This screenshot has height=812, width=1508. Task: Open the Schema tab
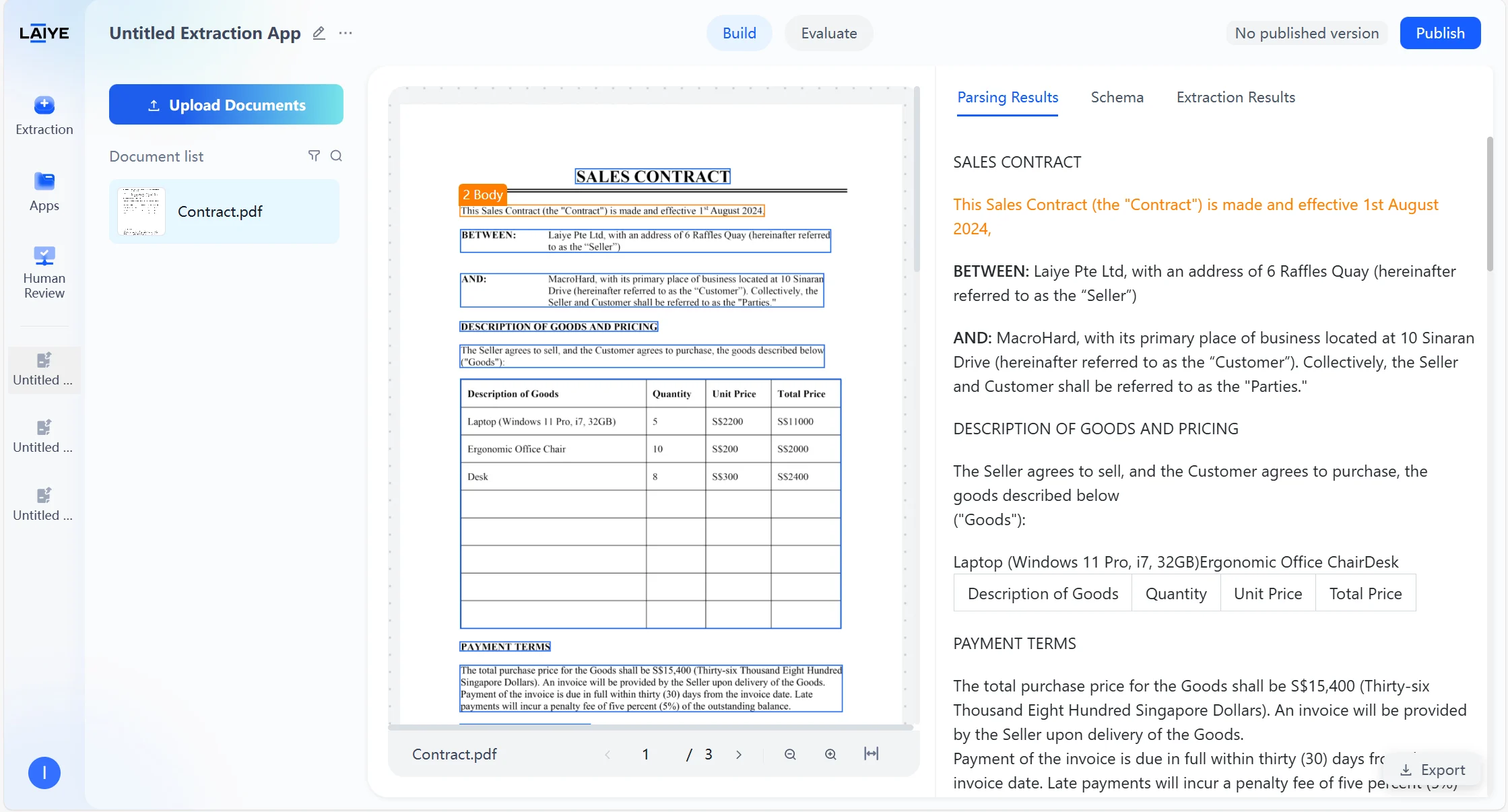pyautogui.click(x=1117, y=98)
